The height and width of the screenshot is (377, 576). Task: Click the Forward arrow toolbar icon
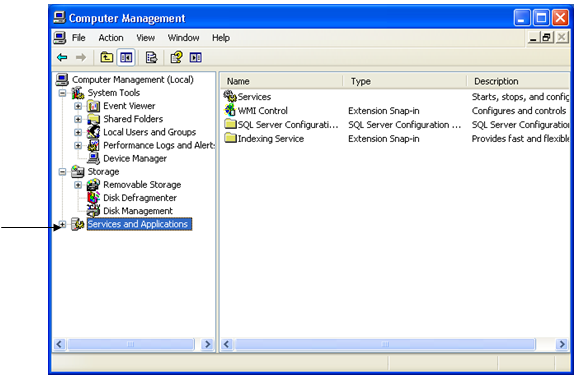(x=81, y=57)
